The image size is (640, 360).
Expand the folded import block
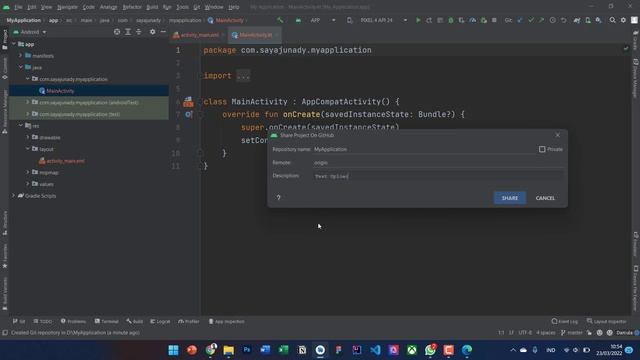pos(243,76)
